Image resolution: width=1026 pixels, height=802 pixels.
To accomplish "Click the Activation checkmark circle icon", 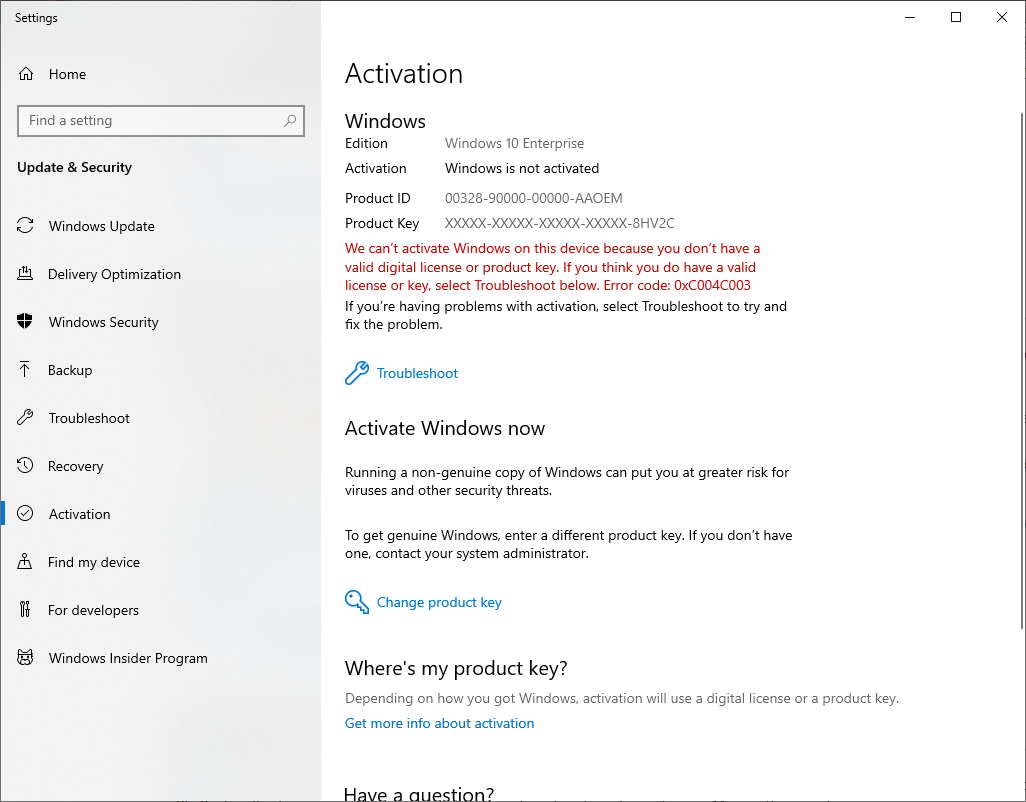I will (25, 514).
